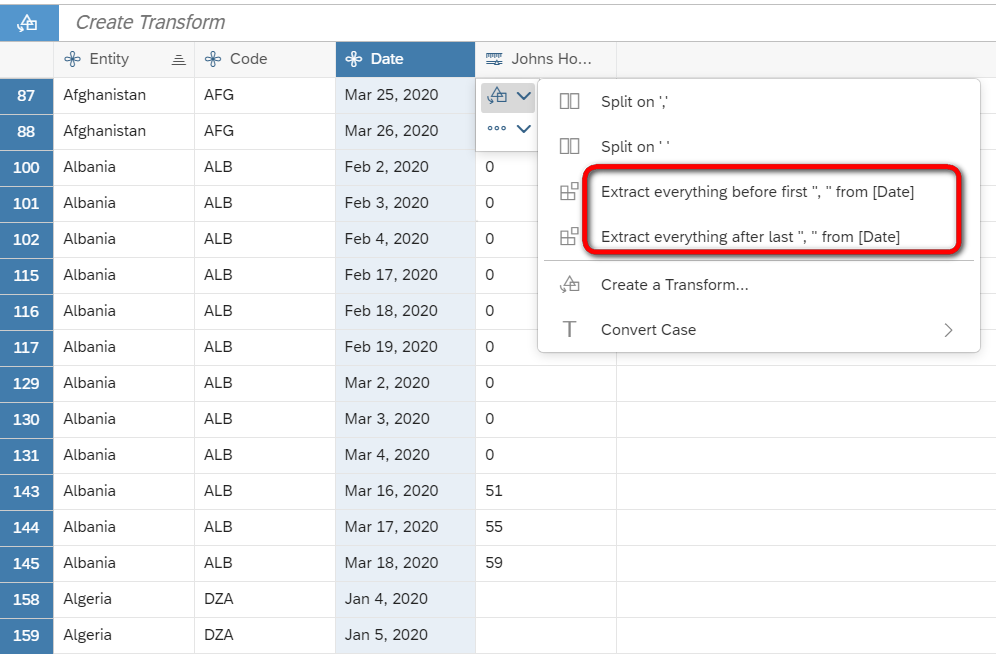Viewport: 996px width, 666px height.
Task: Expand the chevron next to three-dots icon
Action: pos(523,129)
